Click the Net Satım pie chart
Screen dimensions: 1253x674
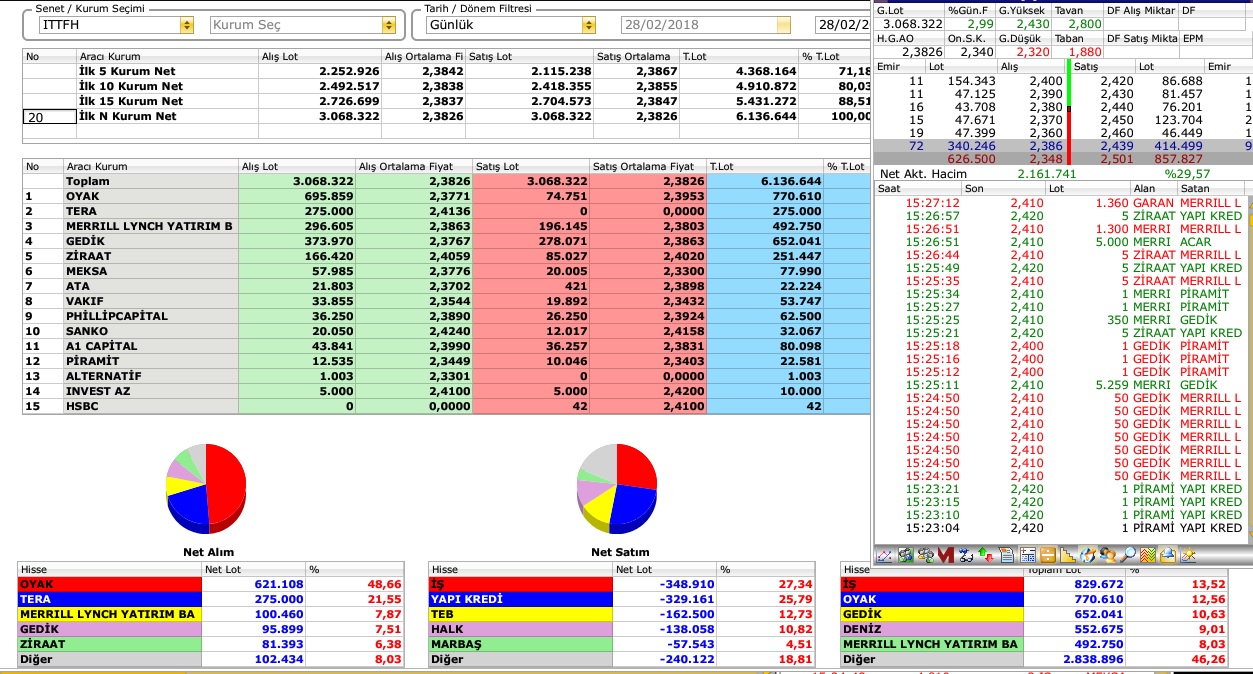(616, 487)
